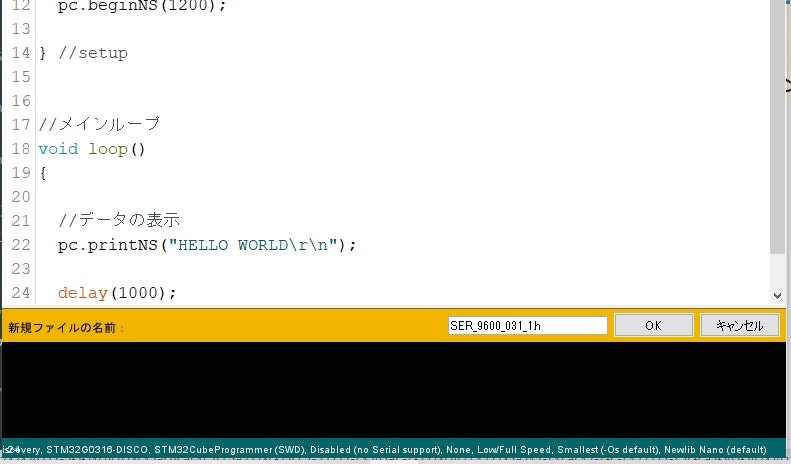Click 'Smallest (-Os default)' in status bar
The width and height of the screenshot is (791, 464).
(x=608, y=450)
